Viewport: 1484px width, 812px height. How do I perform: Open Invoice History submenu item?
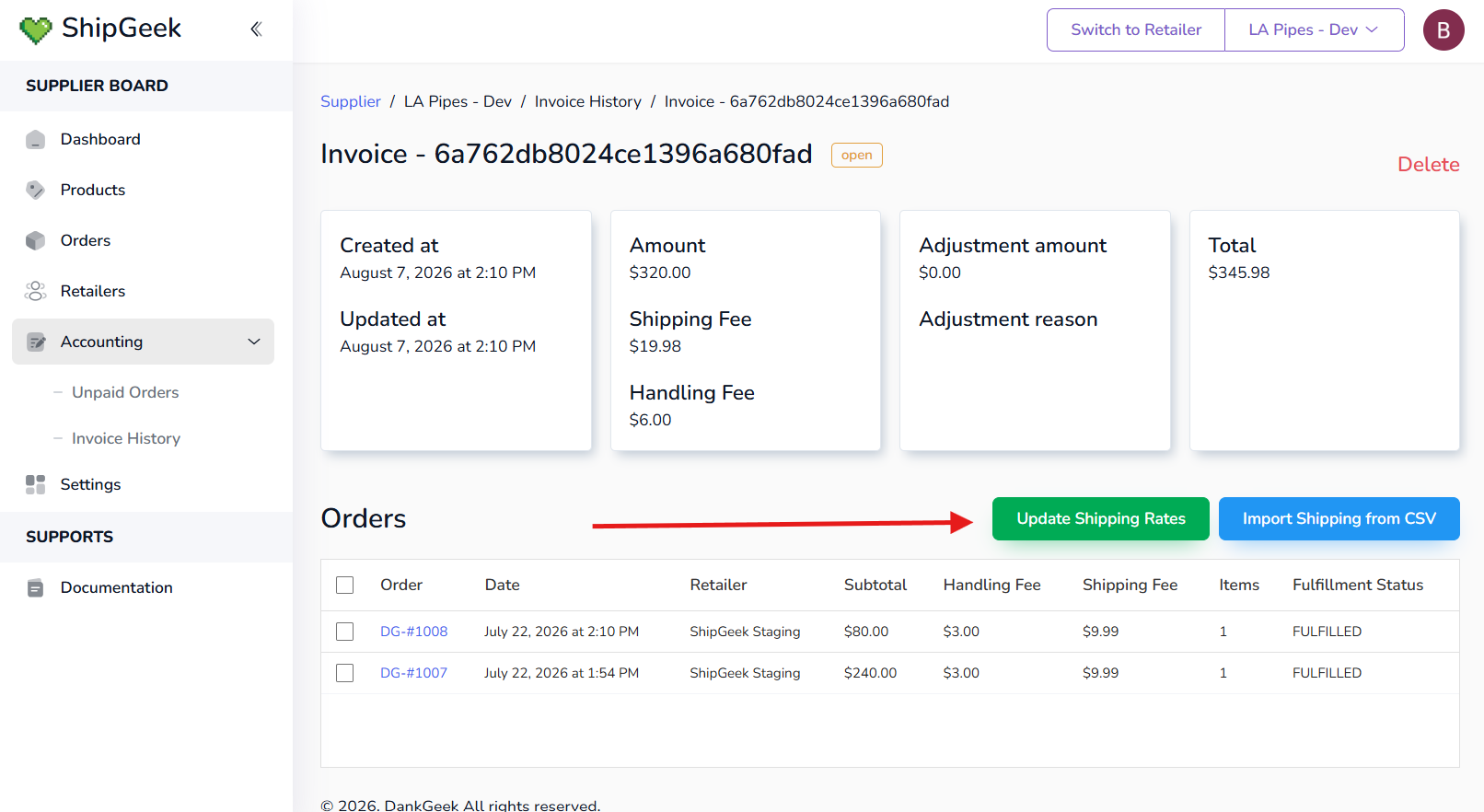[126, 438]
